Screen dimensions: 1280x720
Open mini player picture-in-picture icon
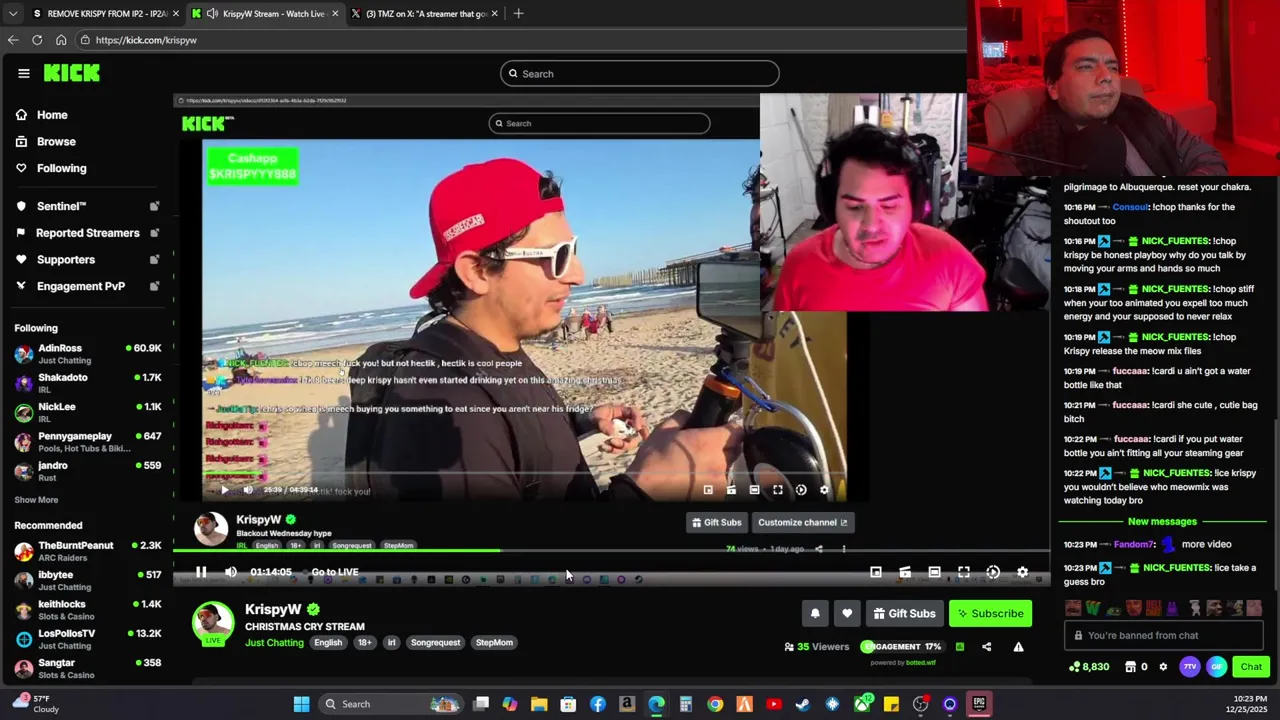pos(876,572)
